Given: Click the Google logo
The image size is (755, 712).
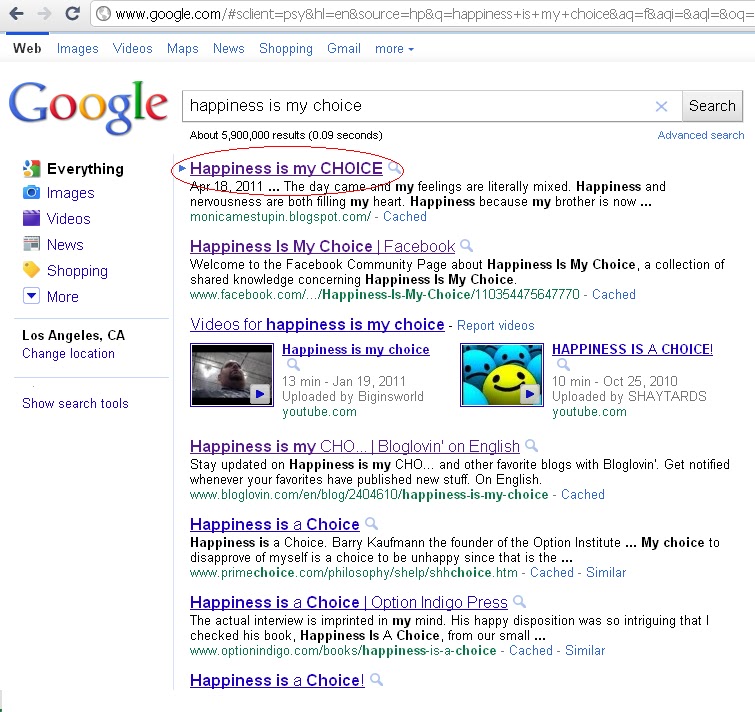Looking at the screenshot, I should tap(88, 107).
